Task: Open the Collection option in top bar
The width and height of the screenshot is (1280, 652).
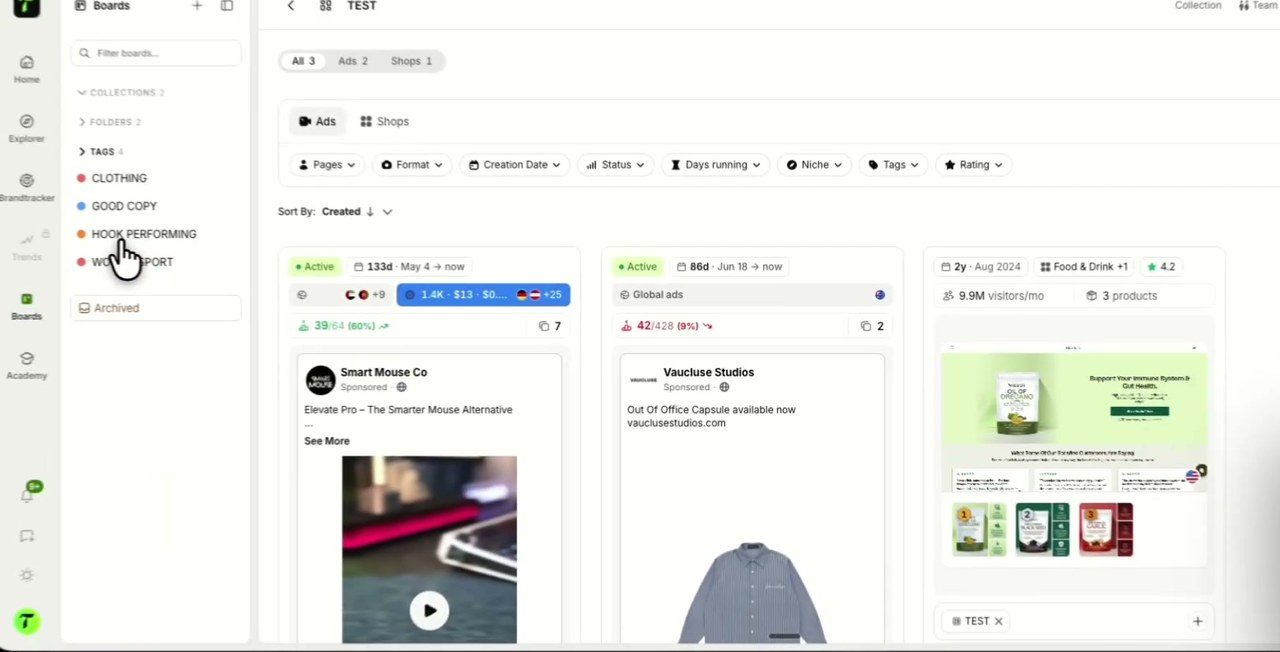Action: click(1198, 6)
